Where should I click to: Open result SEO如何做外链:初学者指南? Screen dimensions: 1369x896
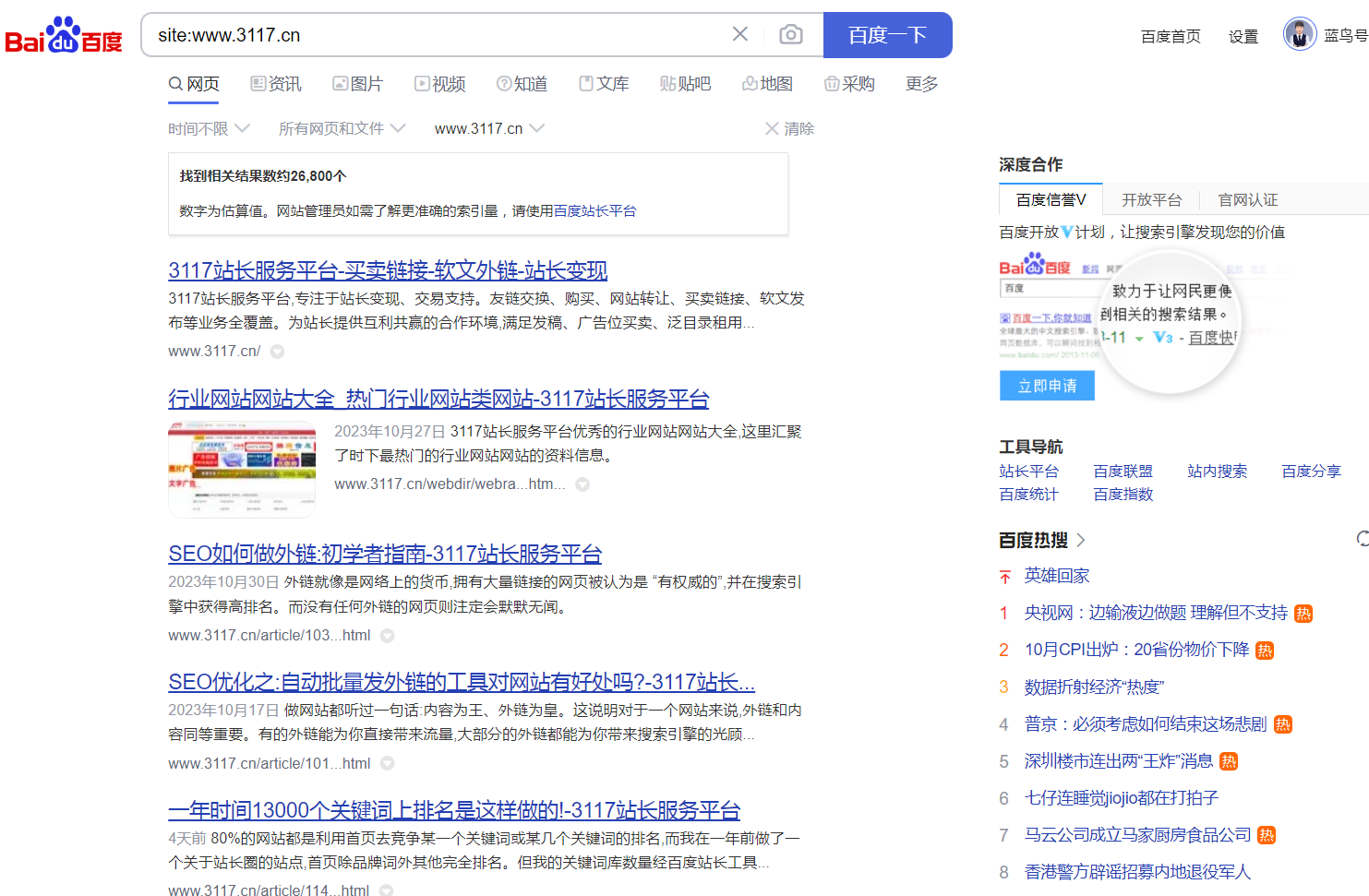point(385,554)
